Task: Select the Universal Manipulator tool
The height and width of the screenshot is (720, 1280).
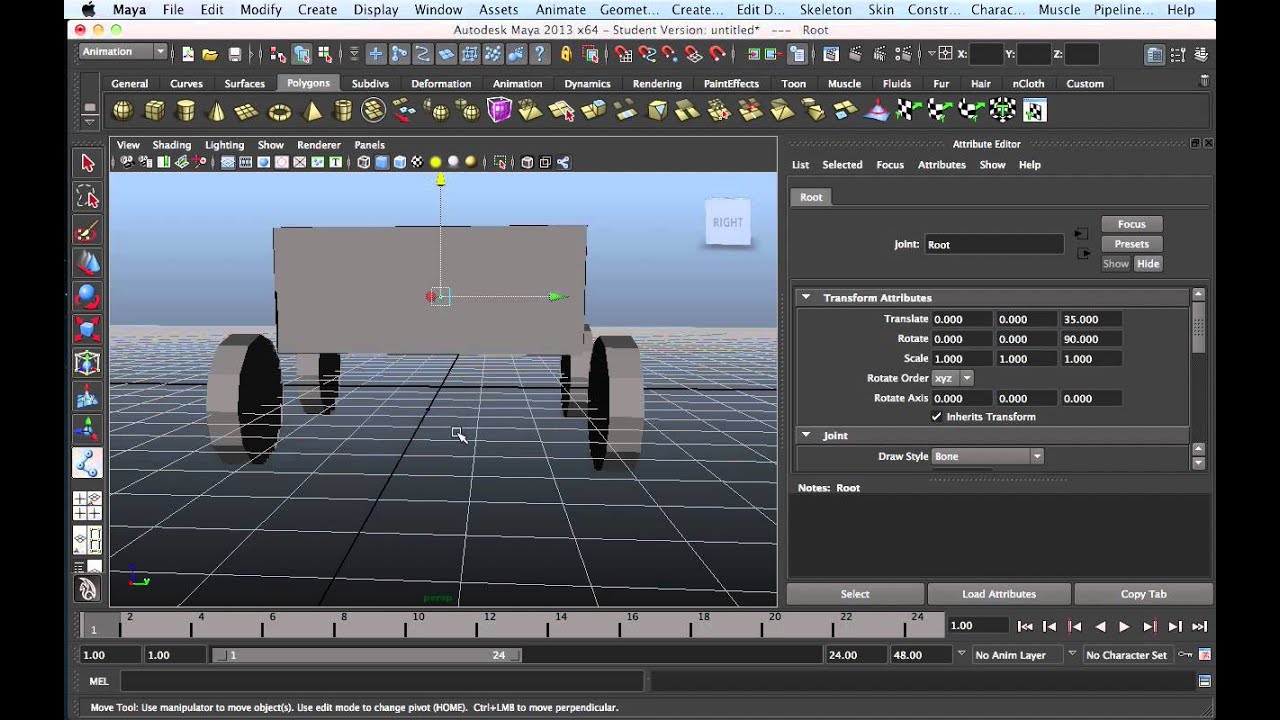Action: click(87, 363)
